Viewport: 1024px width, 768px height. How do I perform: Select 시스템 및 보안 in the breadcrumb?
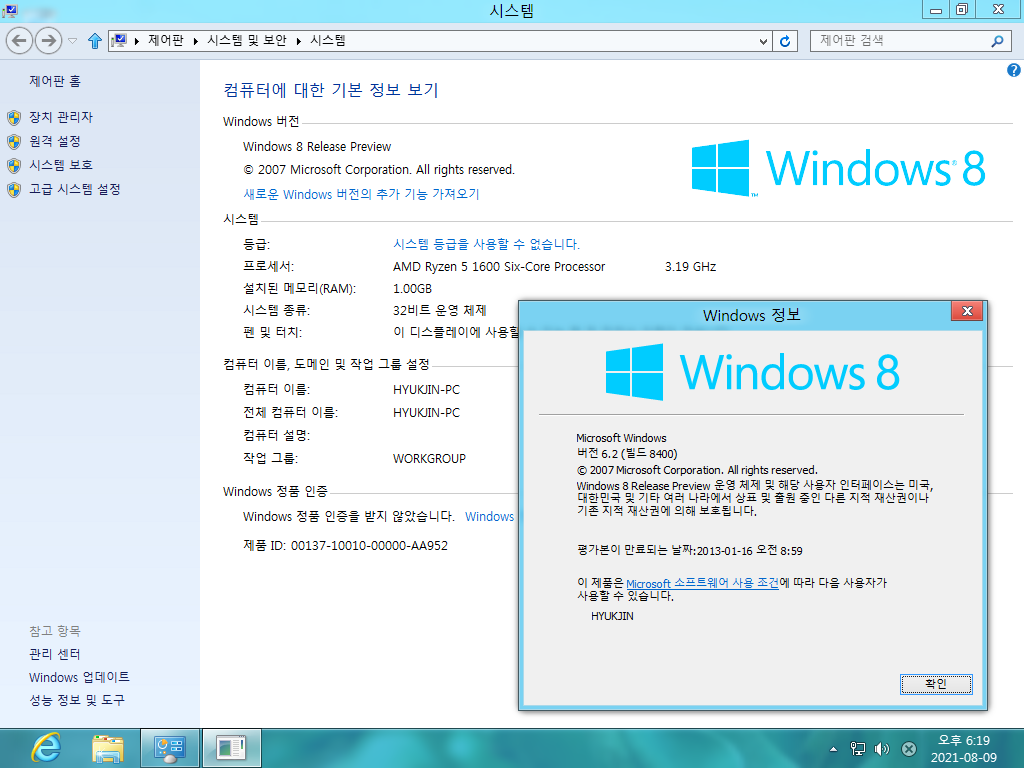247,40
